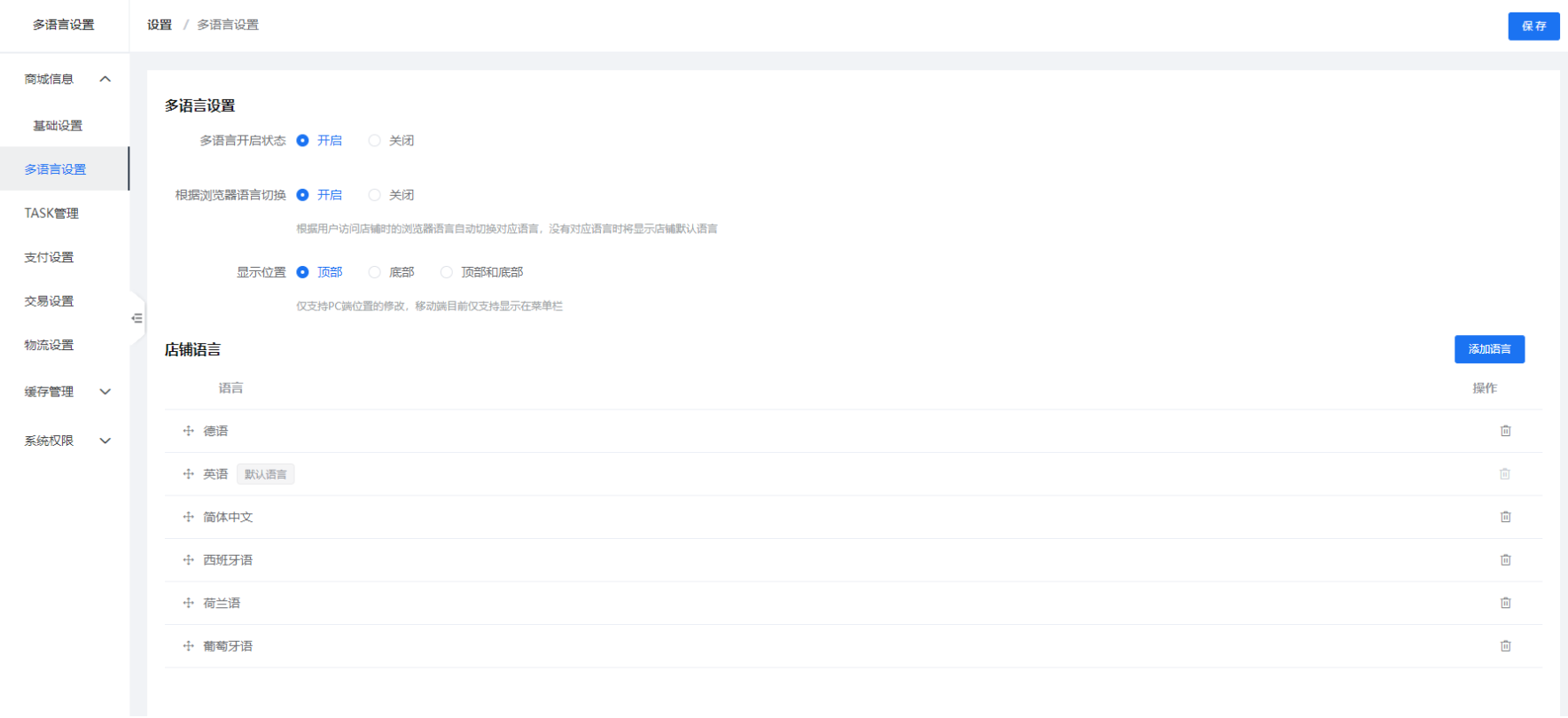The height and width of the screenshot is (718, 1568).
Task: Click the 添加语言 button
Action: coord(1489,349)
